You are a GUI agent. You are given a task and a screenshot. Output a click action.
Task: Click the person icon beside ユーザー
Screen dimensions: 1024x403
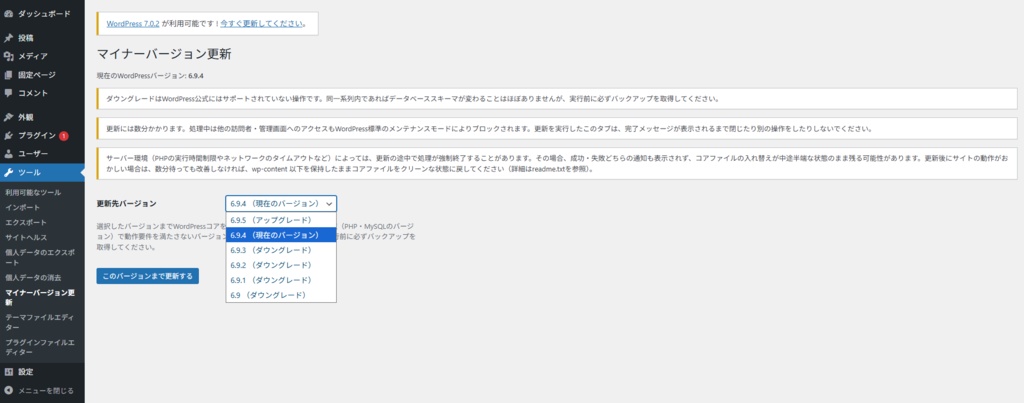pyautogui.click(x=8, y=154)
